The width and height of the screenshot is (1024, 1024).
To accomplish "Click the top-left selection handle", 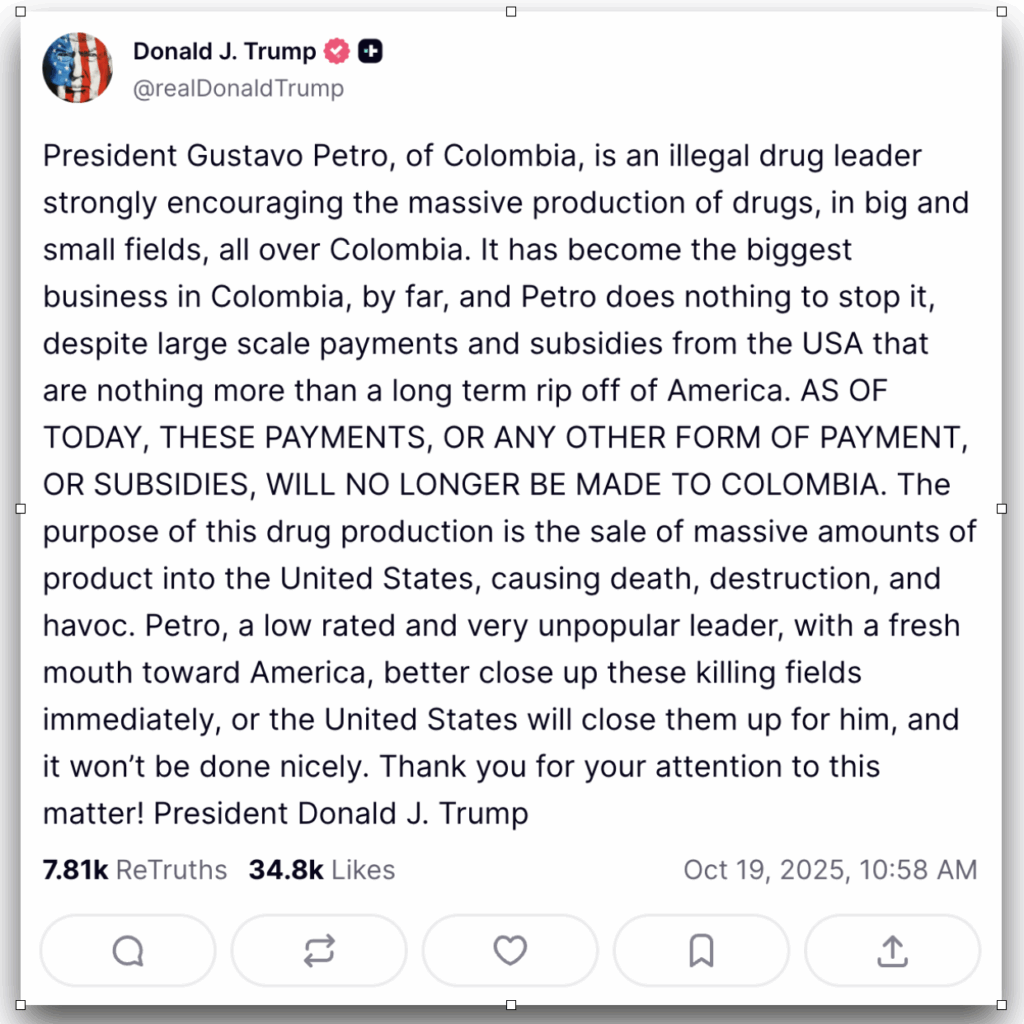I will [21, 12].
